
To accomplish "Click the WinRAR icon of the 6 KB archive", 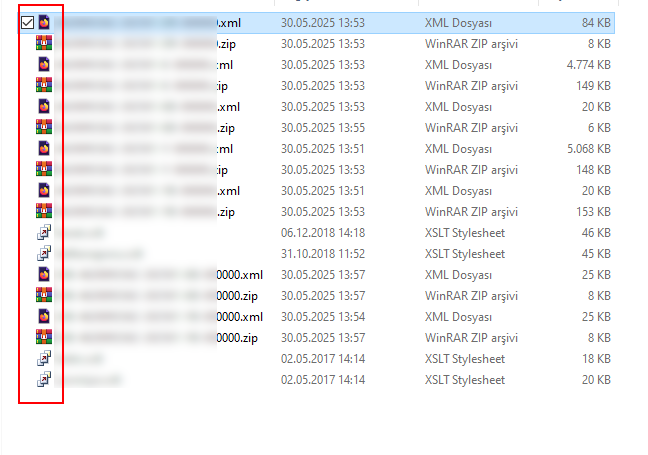I will tap(44, 127).
